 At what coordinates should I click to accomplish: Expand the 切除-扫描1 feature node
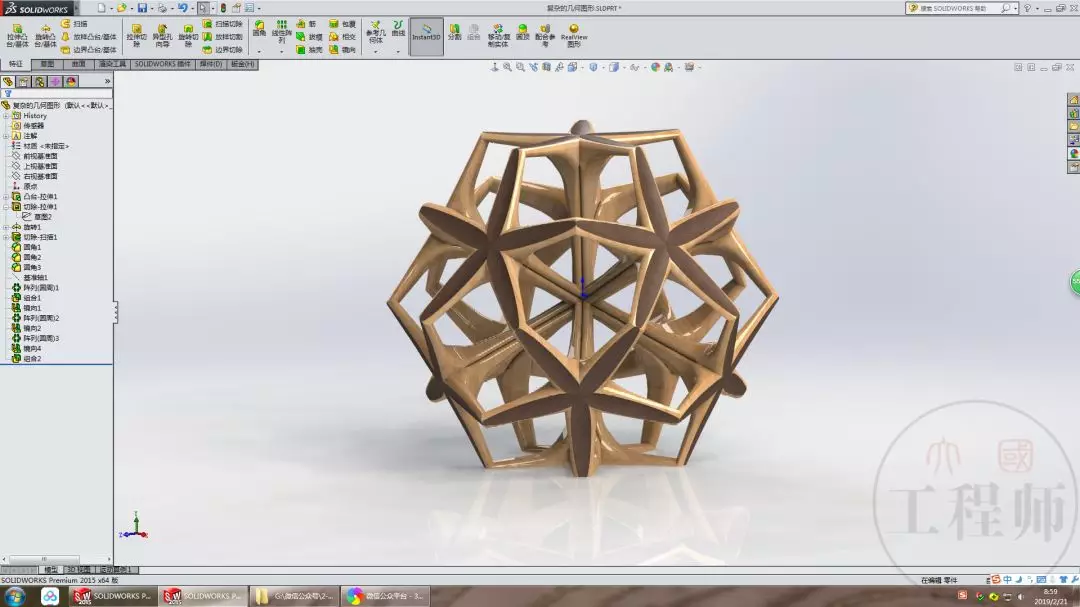click(6, 237)
